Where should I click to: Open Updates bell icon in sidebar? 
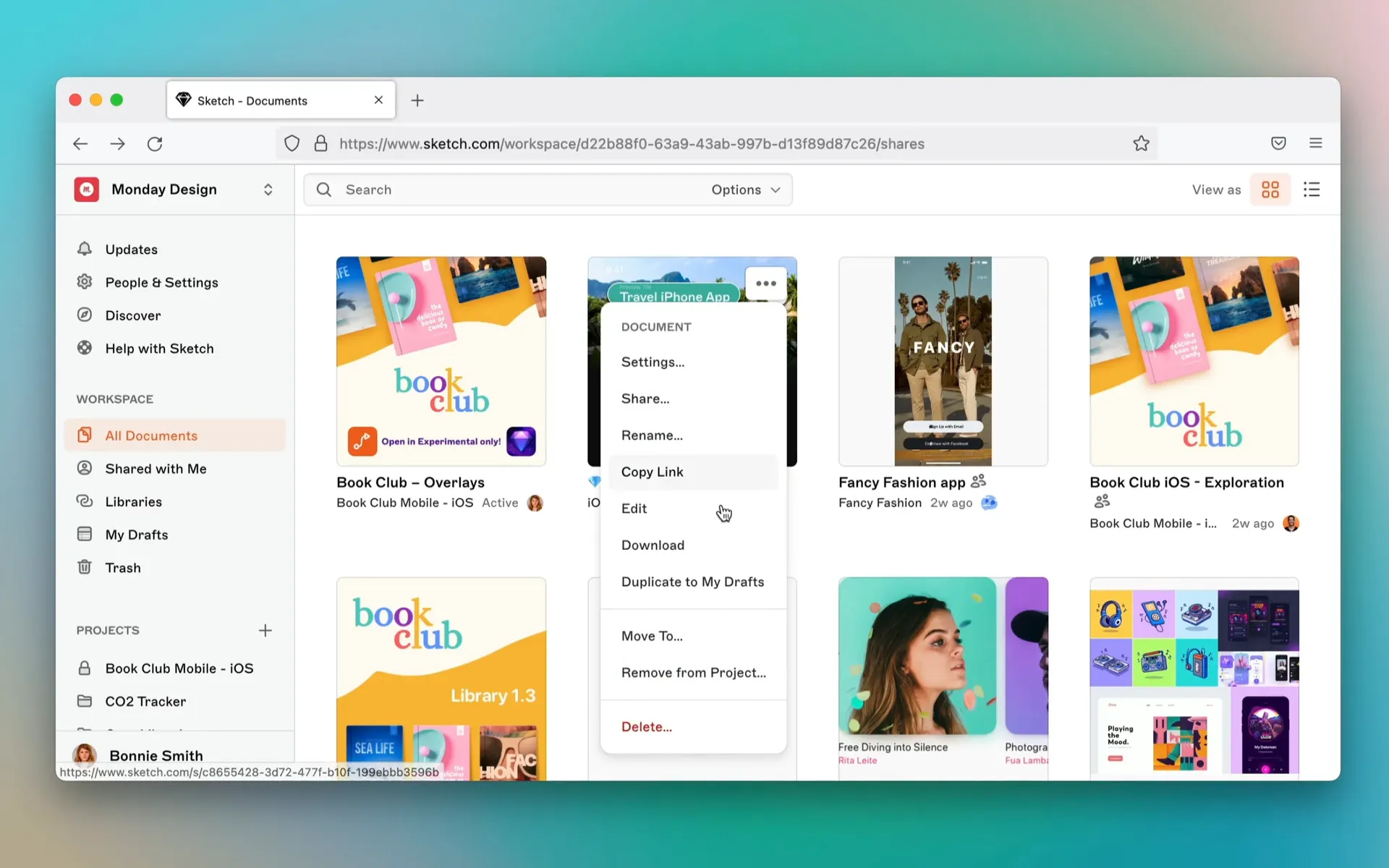[x=85, y=249]
